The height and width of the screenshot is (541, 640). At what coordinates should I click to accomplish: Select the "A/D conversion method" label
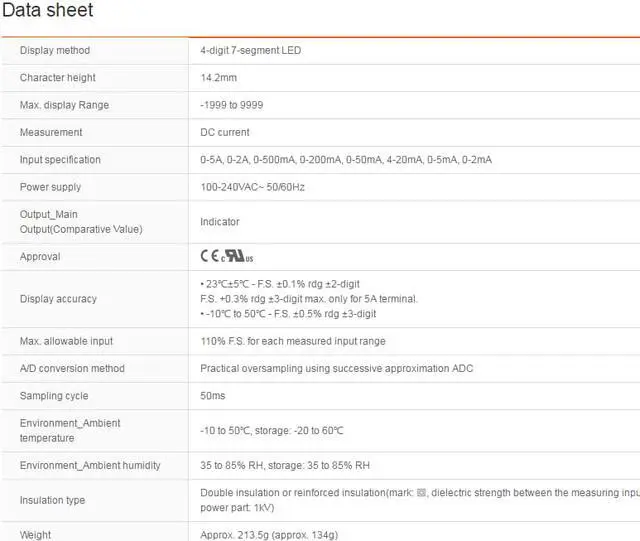(72, 369)
